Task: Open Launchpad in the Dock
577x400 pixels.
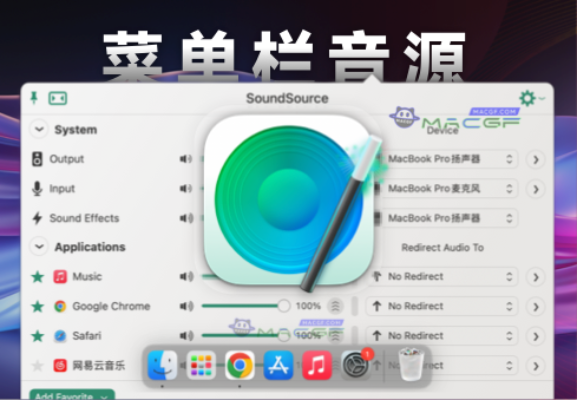Action: (x=201, y=365)
